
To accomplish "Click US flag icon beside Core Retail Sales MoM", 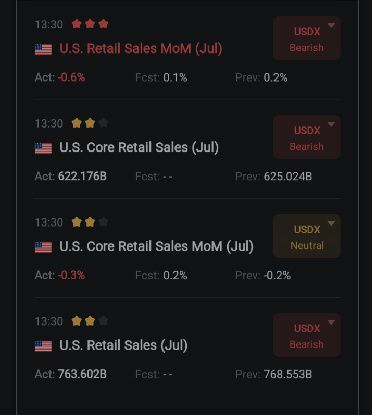I will point(43,247).
